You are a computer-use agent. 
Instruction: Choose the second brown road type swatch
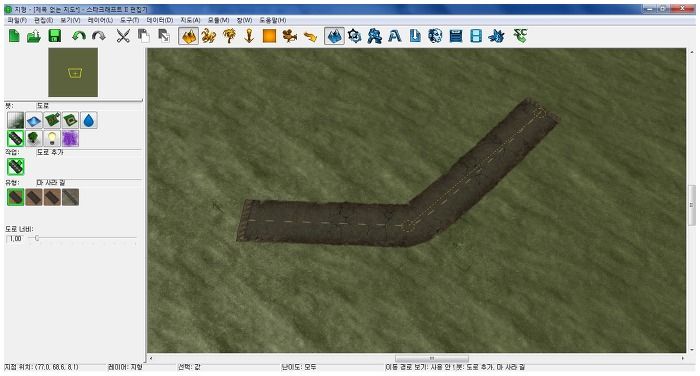(x=34, y=197)
